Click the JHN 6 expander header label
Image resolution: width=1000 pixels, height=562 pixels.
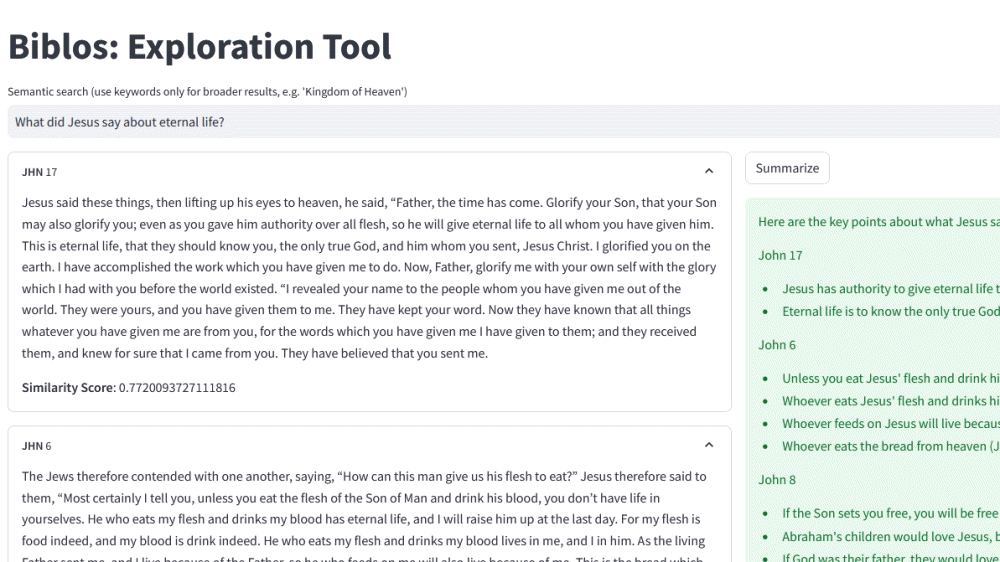[37, 446]
